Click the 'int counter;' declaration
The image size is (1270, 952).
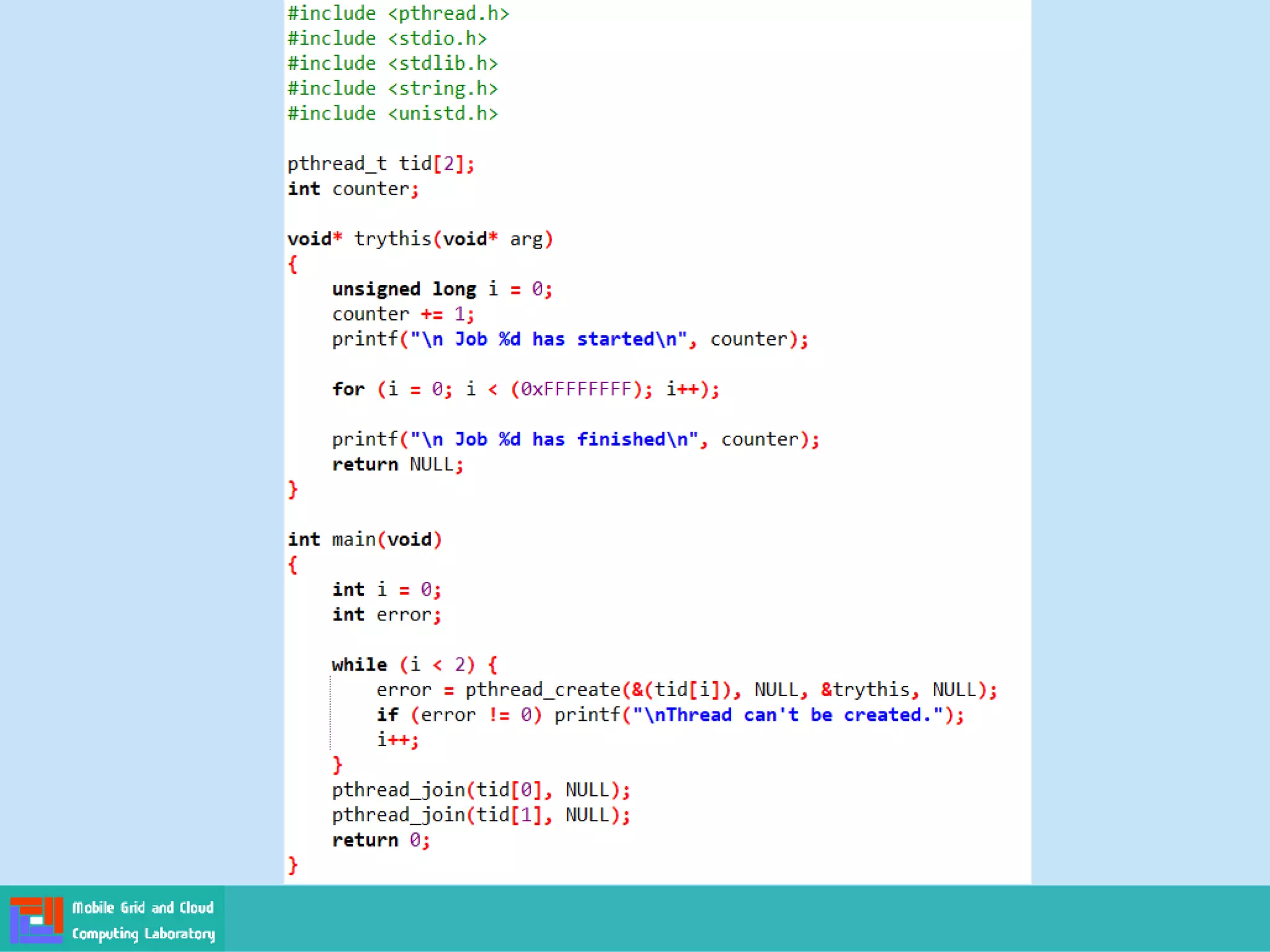(353, 188)
